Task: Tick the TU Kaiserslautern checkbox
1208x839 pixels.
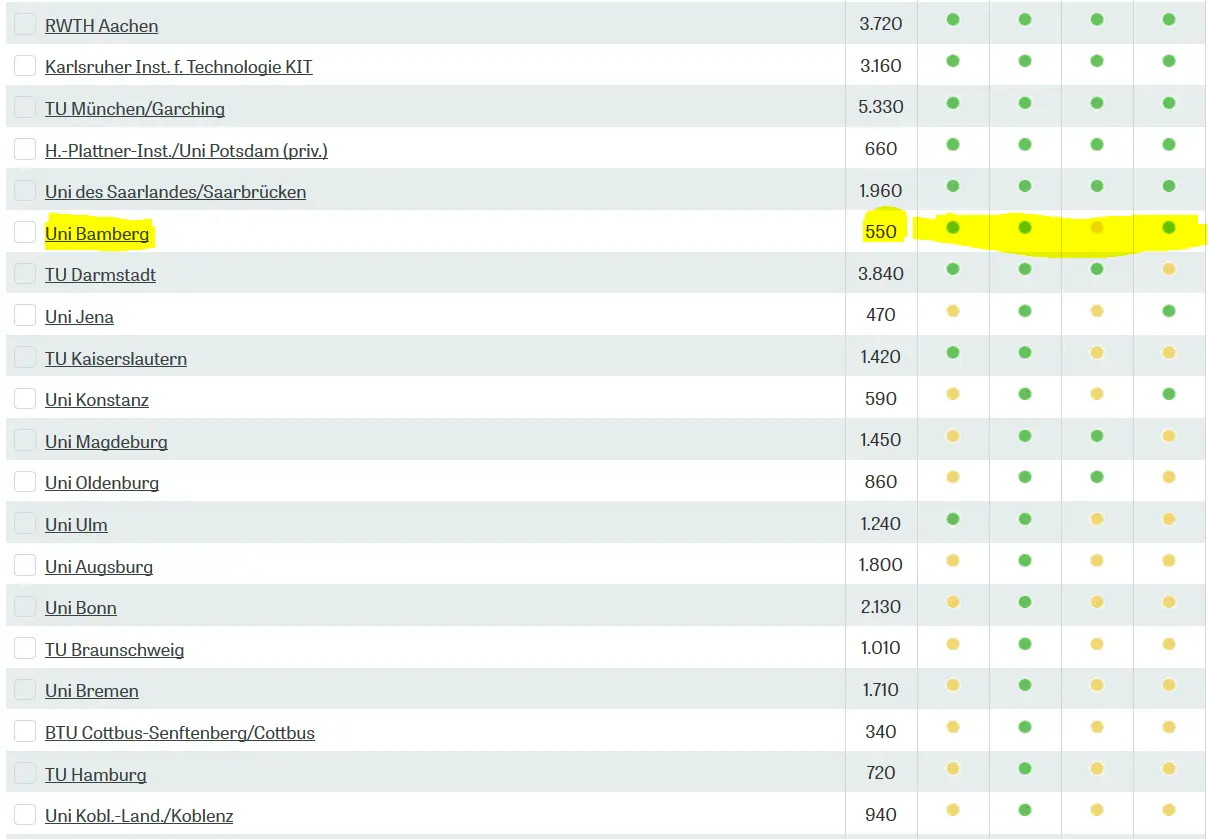Action: pos(25,357)
